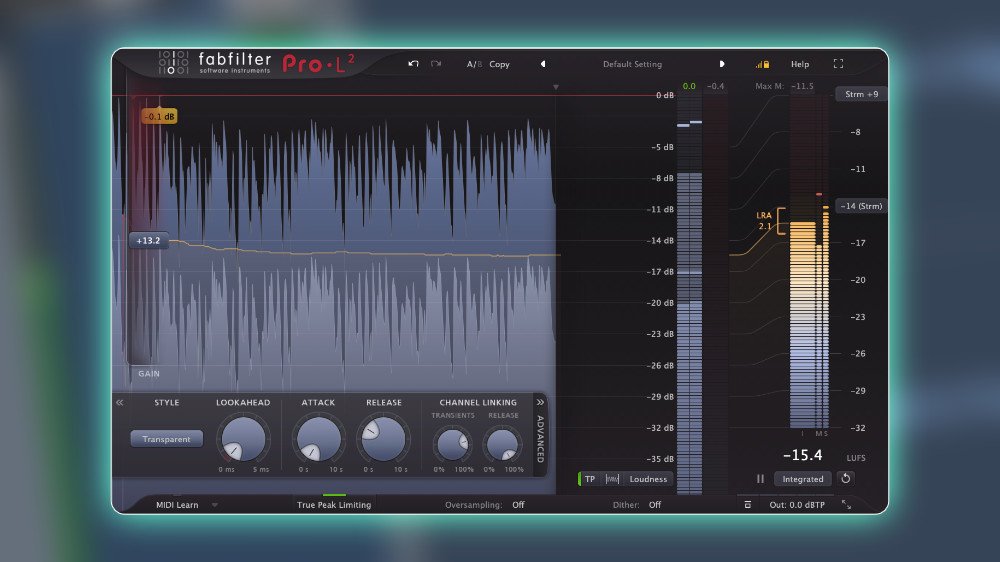Enter full screen mode
1000x562 pixels.
coord(838,64)
